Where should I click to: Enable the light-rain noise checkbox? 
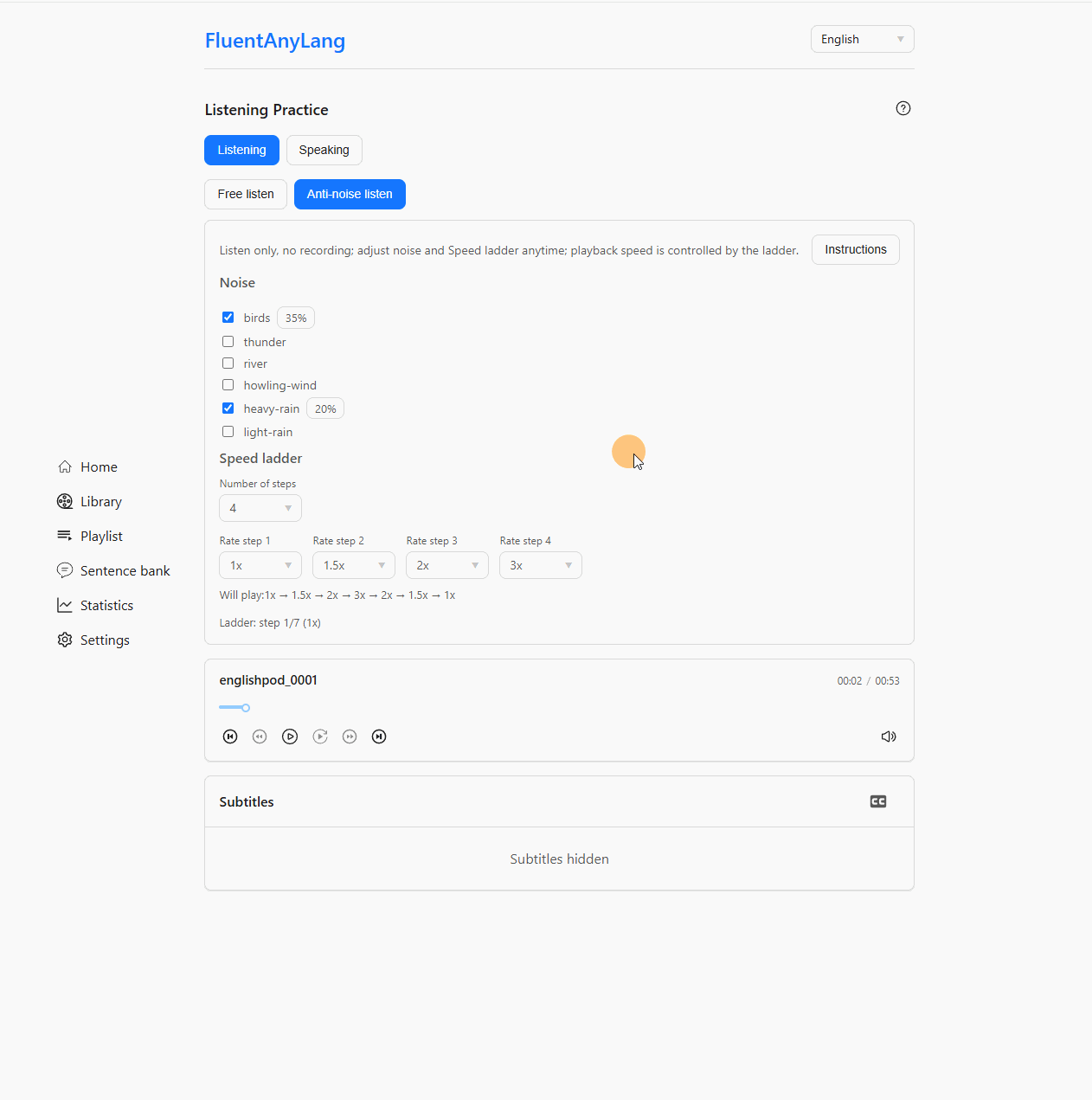point(228,432)
